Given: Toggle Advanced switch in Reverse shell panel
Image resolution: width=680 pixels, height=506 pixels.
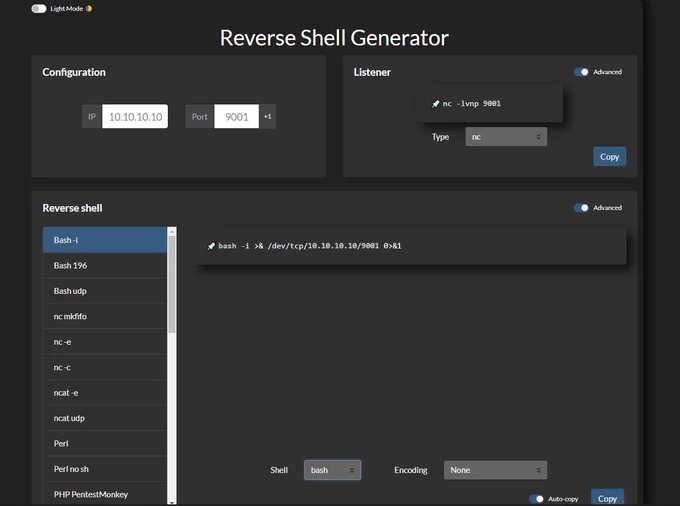Looking at the screenshot, I should [581, 208].
